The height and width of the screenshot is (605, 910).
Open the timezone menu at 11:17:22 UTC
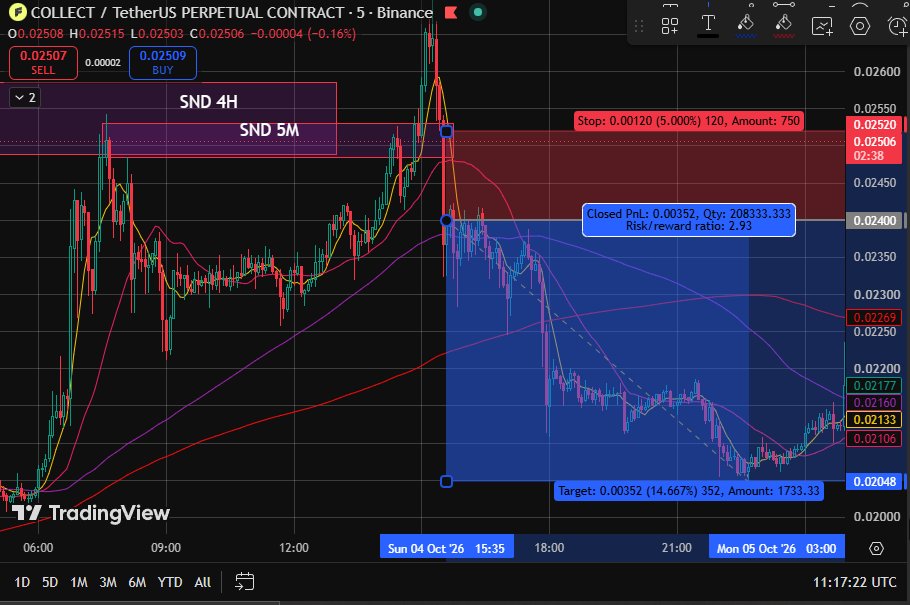(x=854, y=582)
